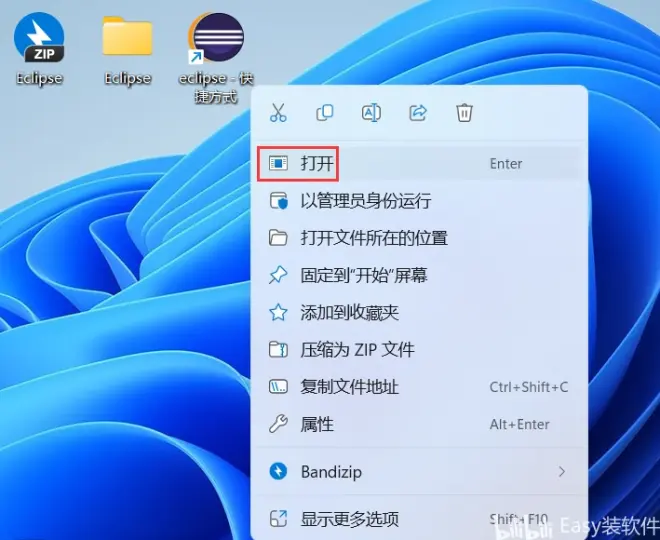Select the Eclipse folder desktop icon
The height and width of the screenshot is (540, 660).
(128, 50)
